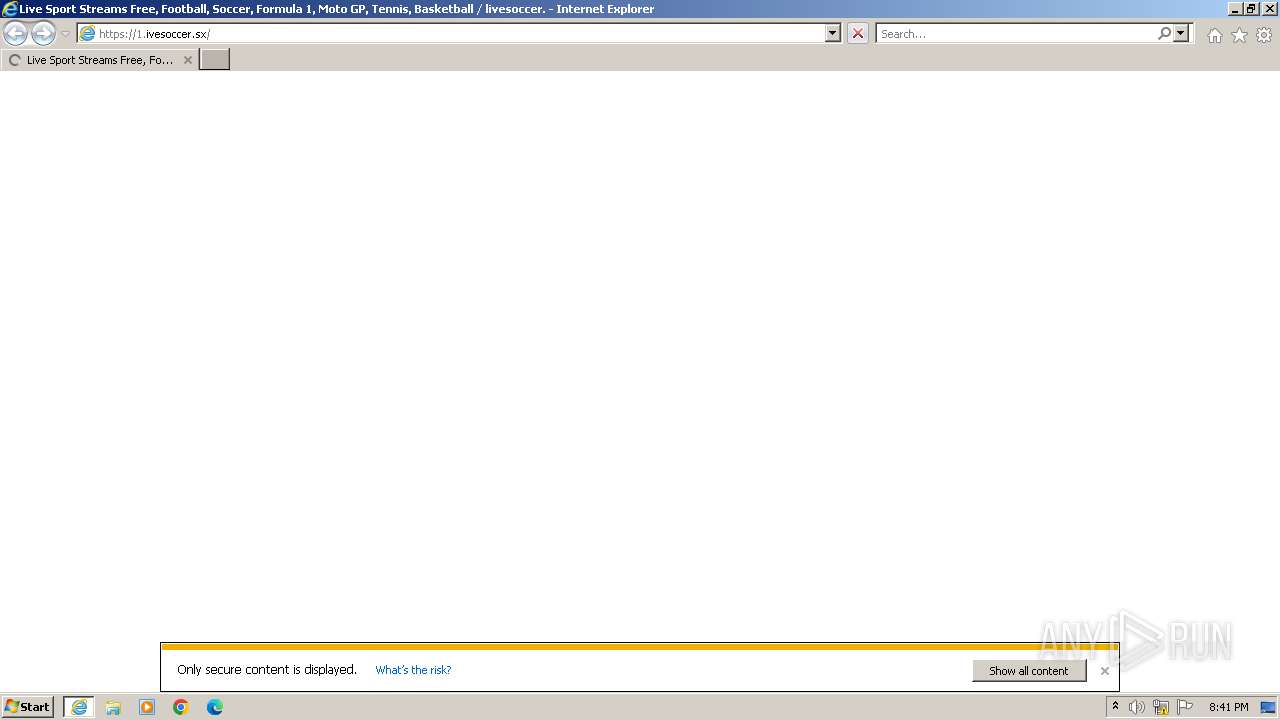Dismiss the secure content notification bar
Viewport: 1280px width, 720px height.
1105,671
